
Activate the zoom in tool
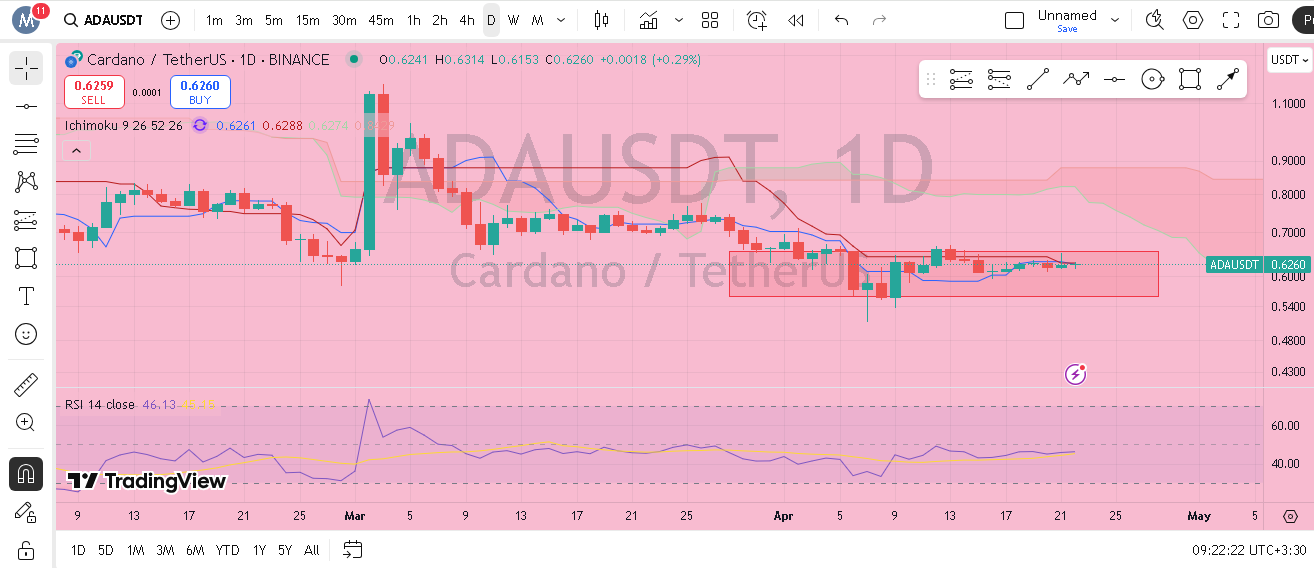tap(26, 422)
